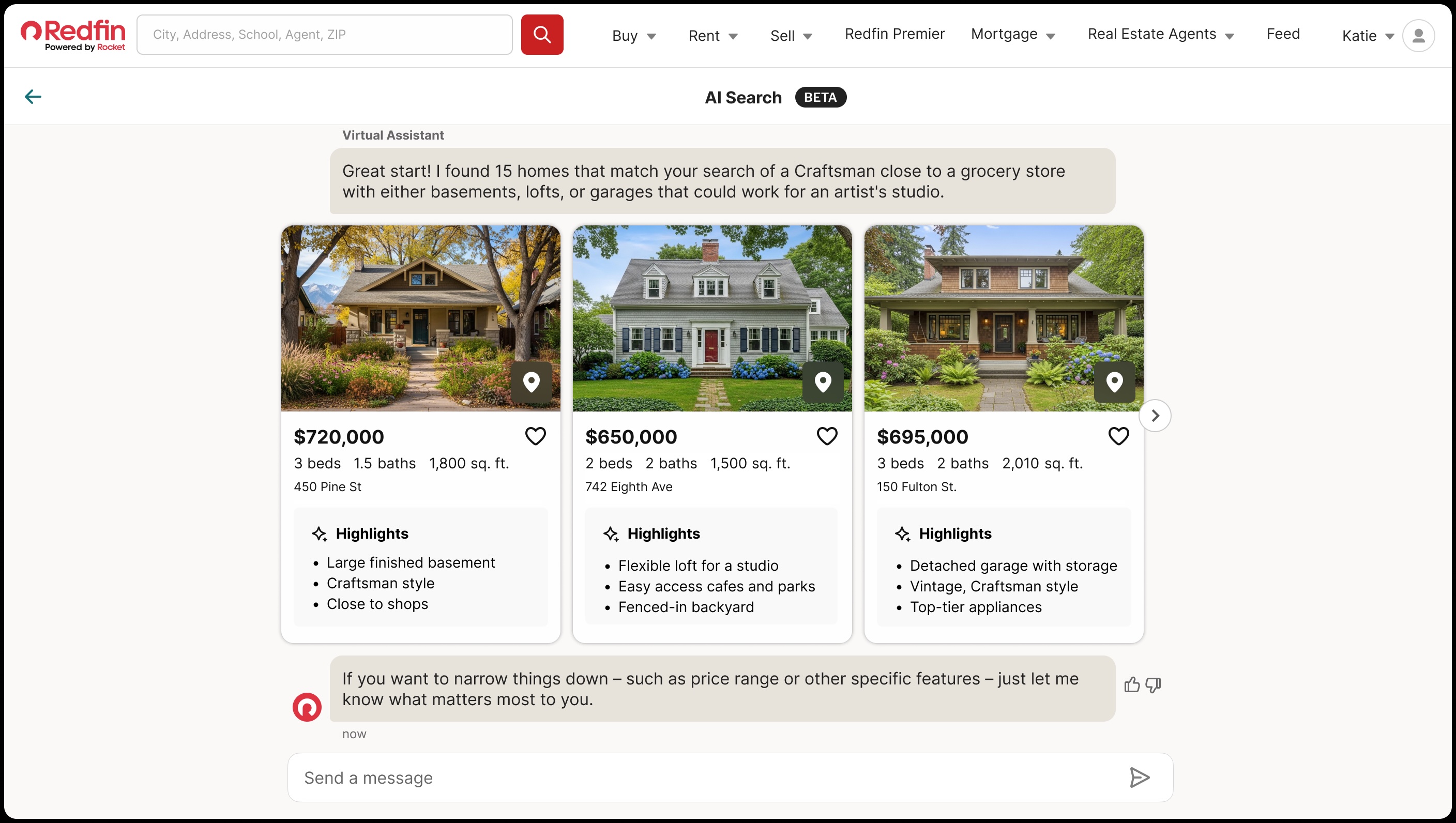
Task: Open the Katie account dropdown
Action: (1367, 35)
